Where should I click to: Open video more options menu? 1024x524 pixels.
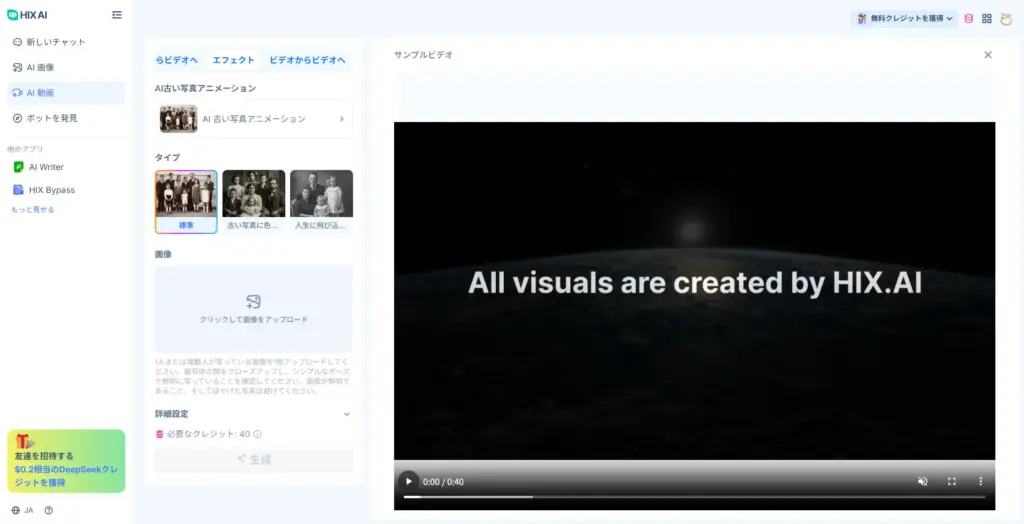coord(980,482)
